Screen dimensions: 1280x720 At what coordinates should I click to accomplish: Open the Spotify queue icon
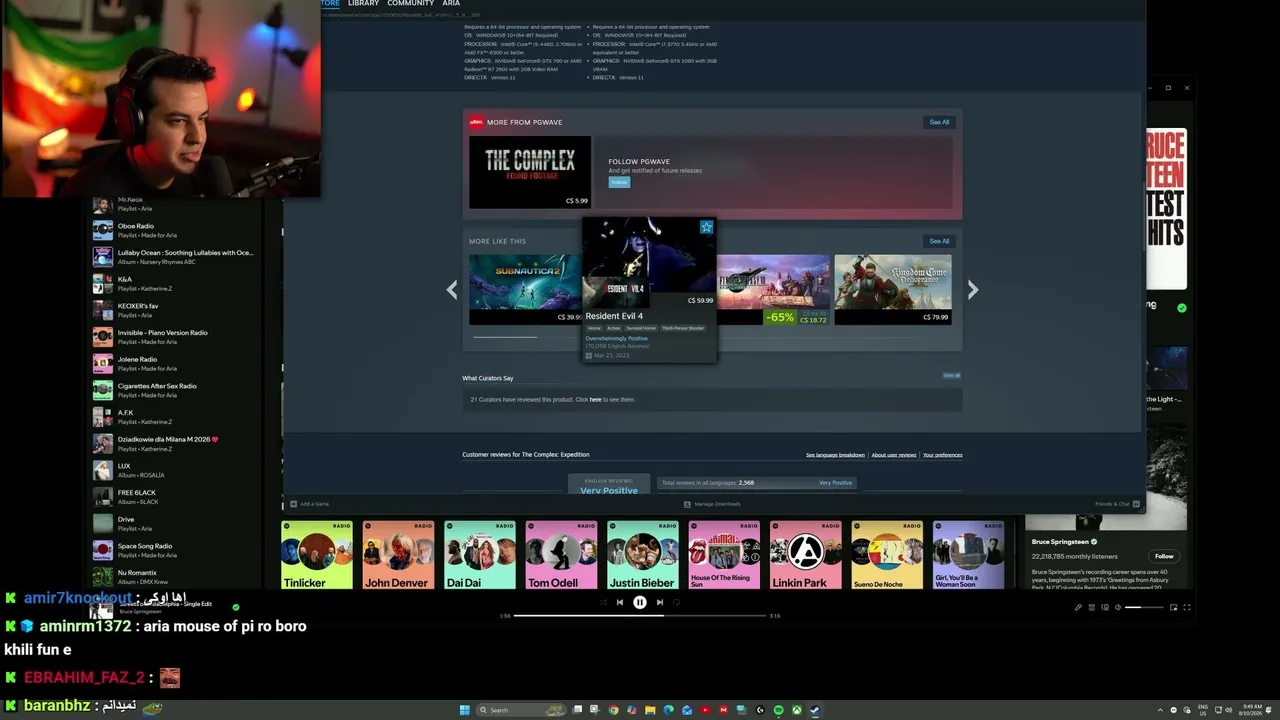coord(1092,607)
